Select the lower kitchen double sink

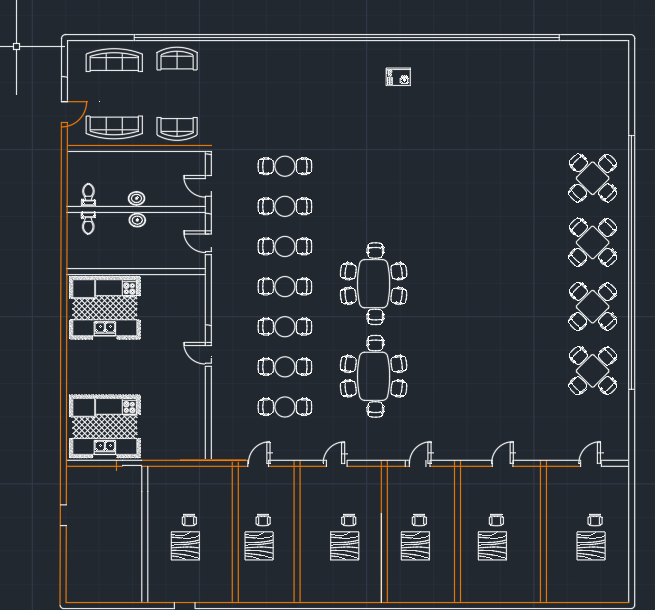(105, 446)
